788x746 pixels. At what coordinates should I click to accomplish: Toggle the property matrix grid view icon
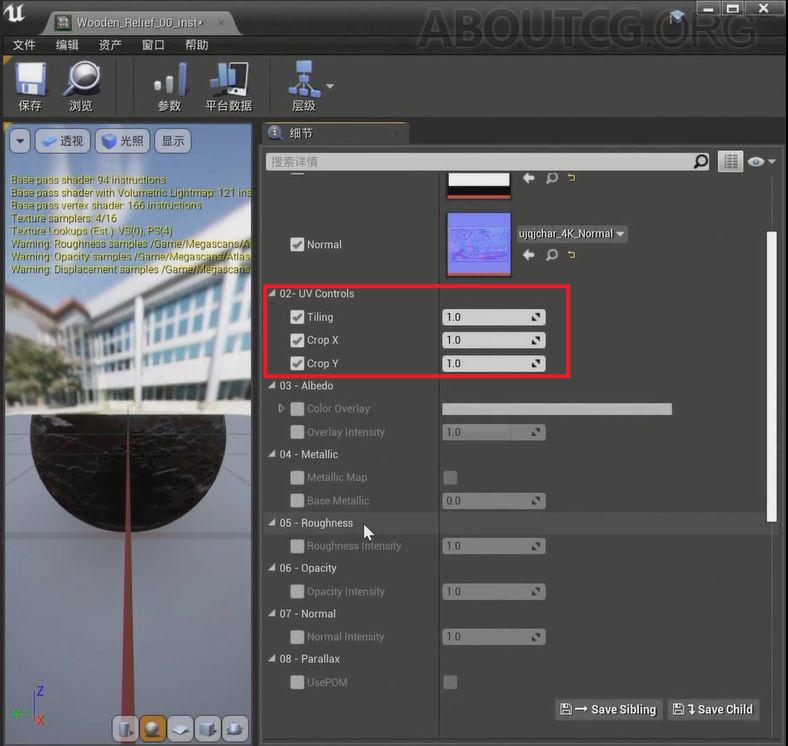(730, 161)
